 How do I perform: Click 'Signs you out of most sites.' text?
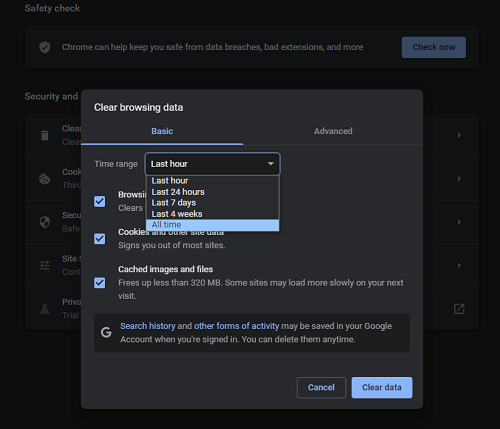point(172,245)
